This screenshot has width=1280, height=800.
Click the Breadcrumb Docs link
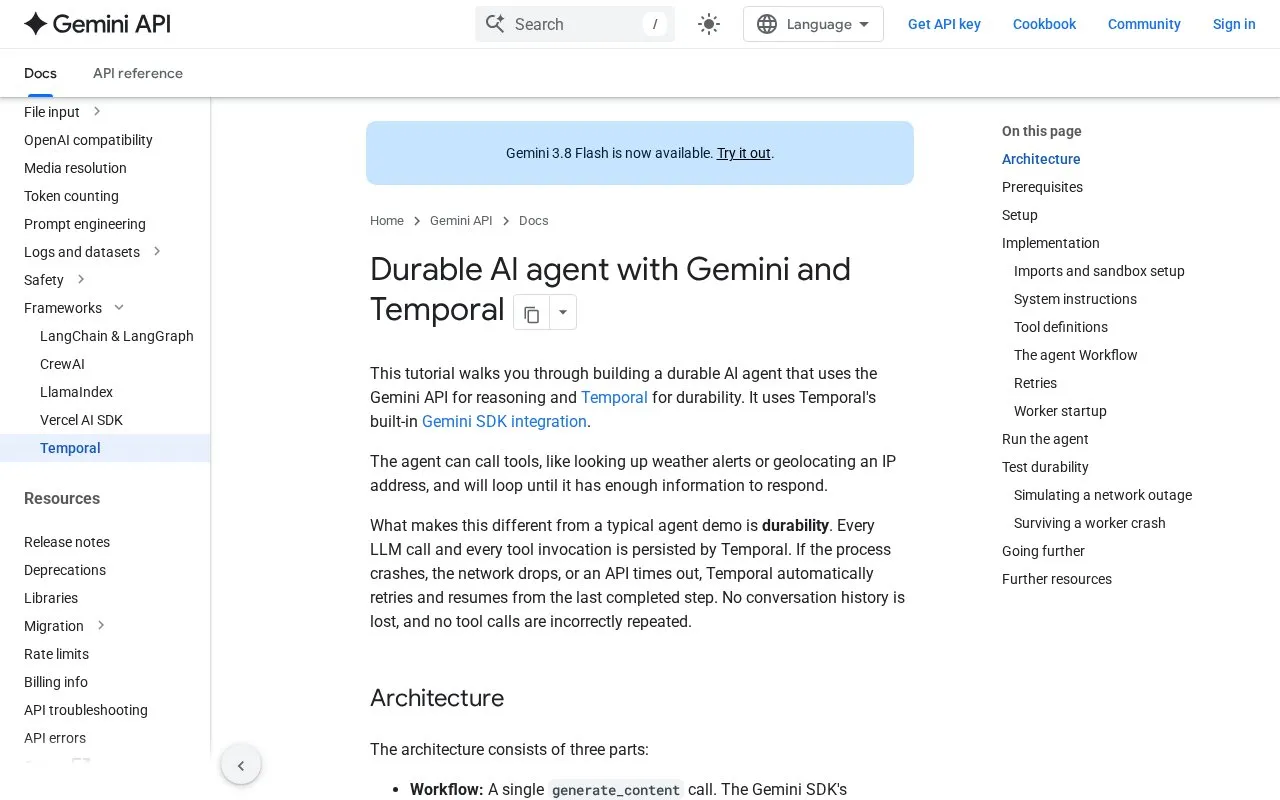tap(534, 221)
